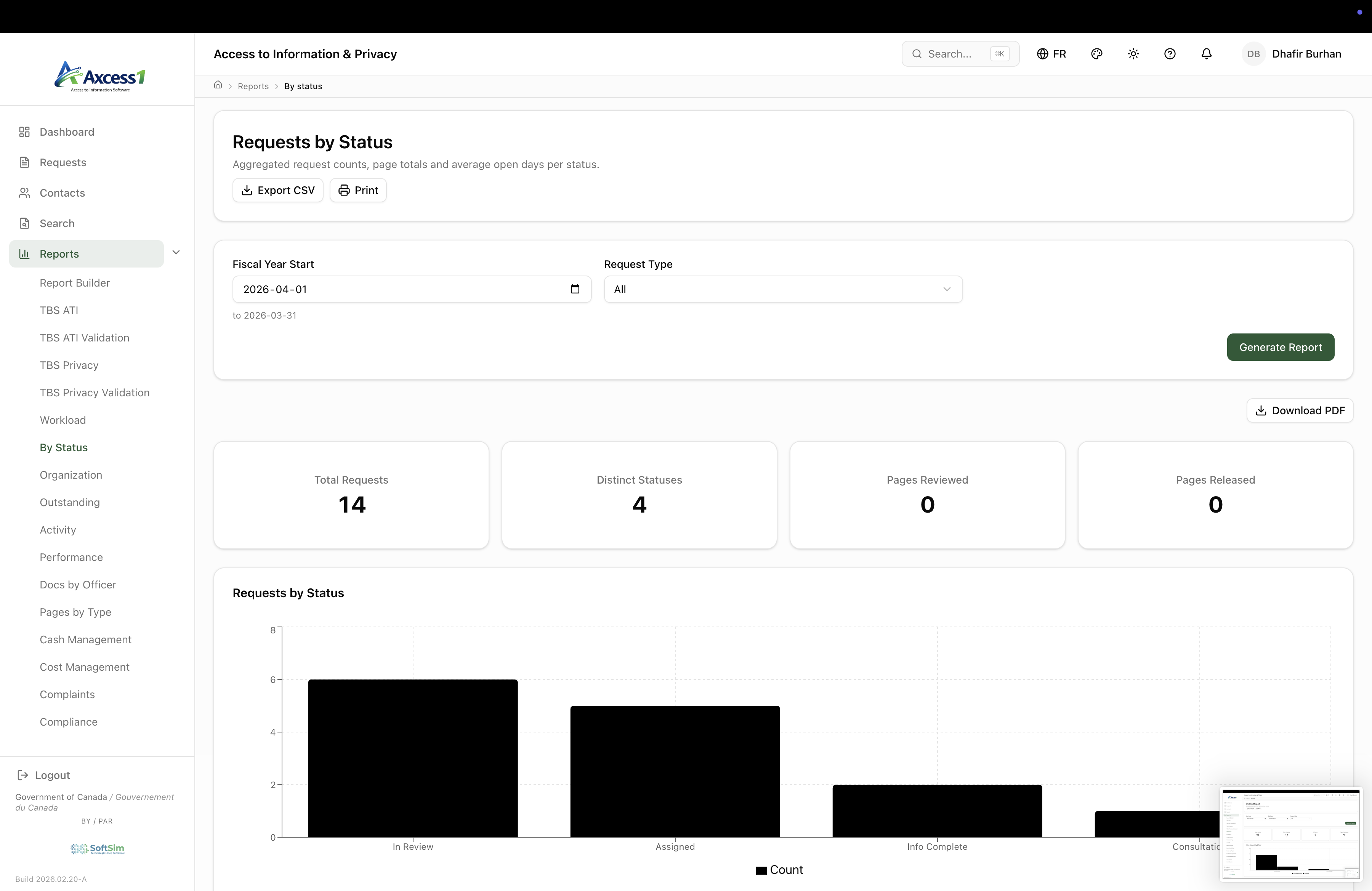Select Workload in the Reports submenu
The width and height of the screenshot is (1372, 891).
tap(62, 420)
